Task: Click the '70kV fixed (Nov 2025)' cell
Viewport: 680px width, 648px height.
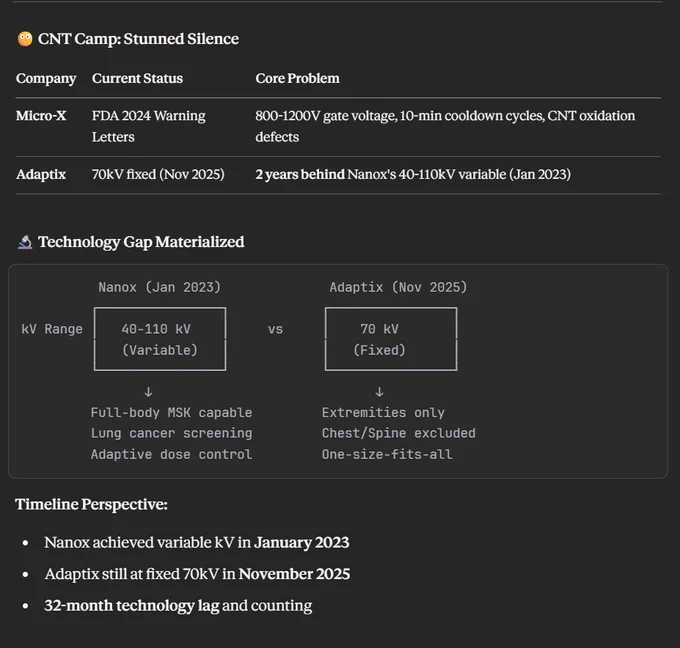Action: click(x=158, y=174)
